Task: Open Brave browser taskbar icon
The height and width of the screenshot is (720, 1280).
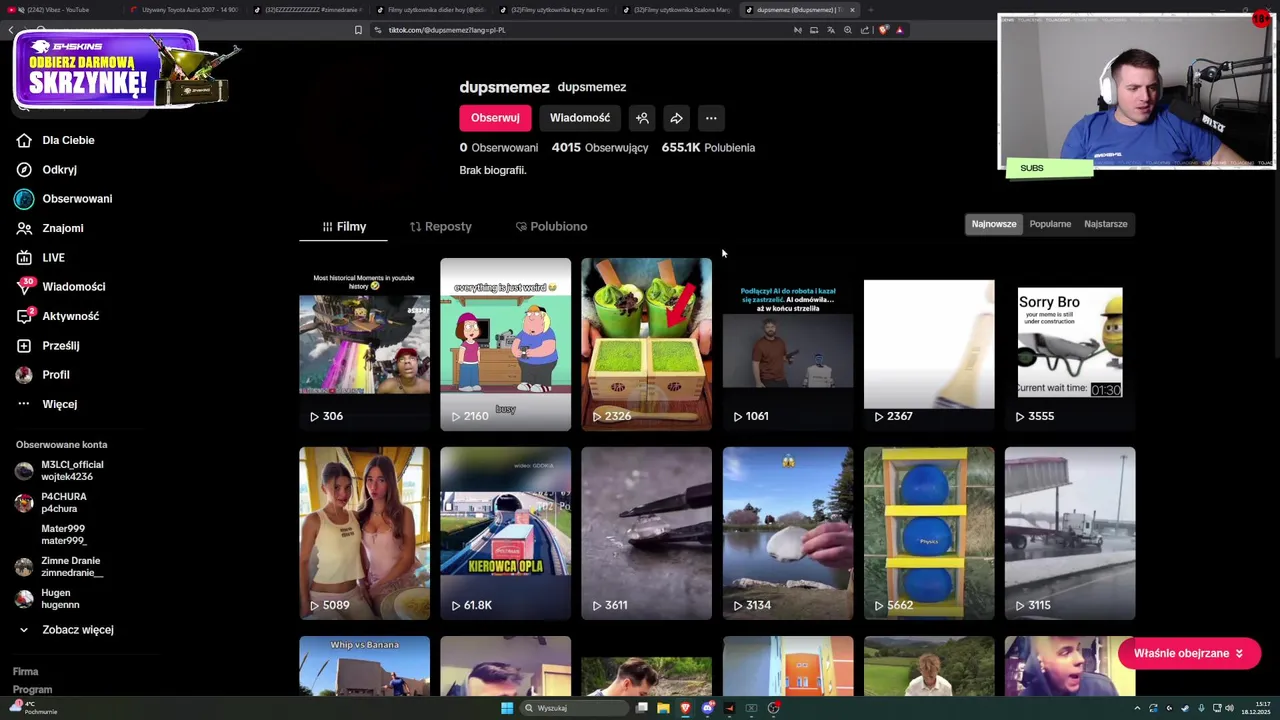Action: 685,708
